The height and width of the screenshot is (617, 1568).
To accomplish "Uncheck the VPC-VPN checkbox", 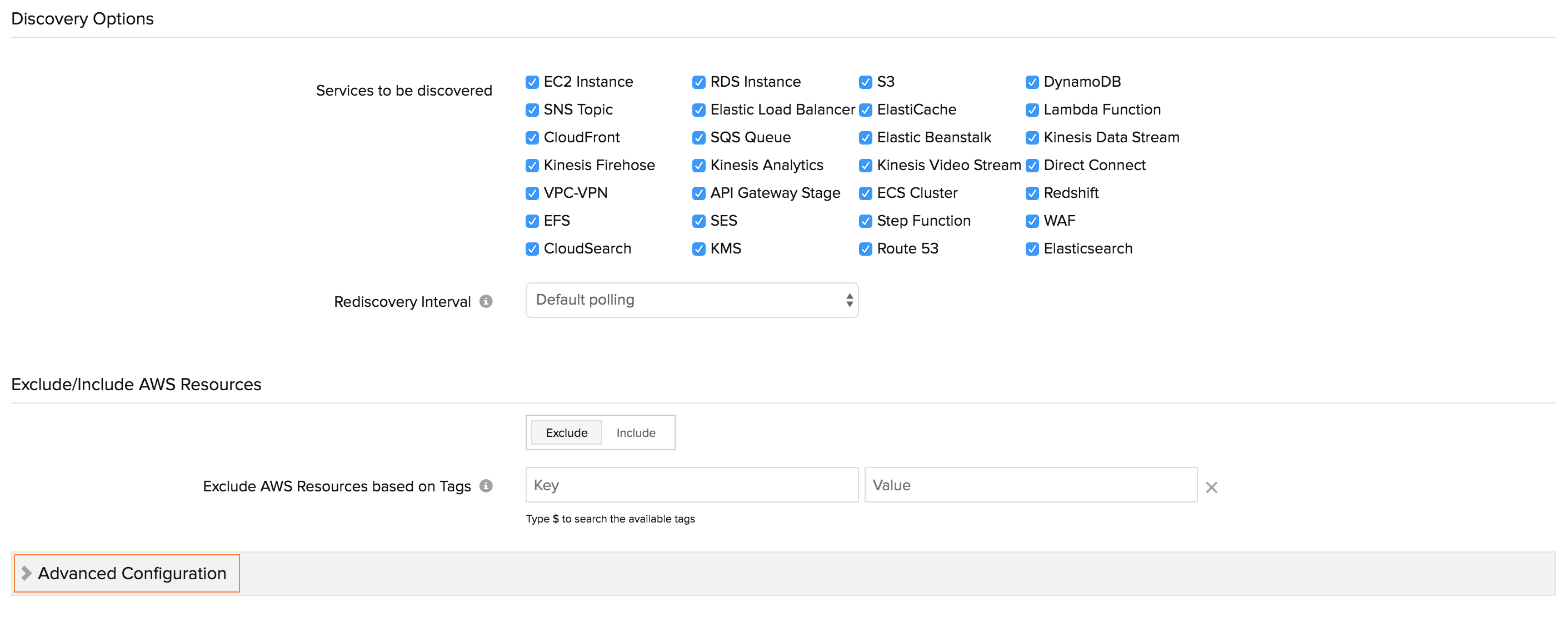I will point(532,193).
